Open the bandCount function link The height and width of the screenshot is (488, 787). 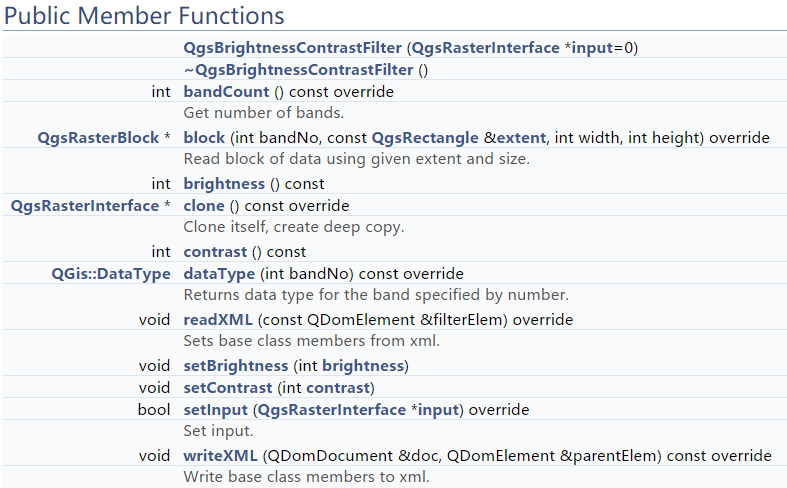227,92
